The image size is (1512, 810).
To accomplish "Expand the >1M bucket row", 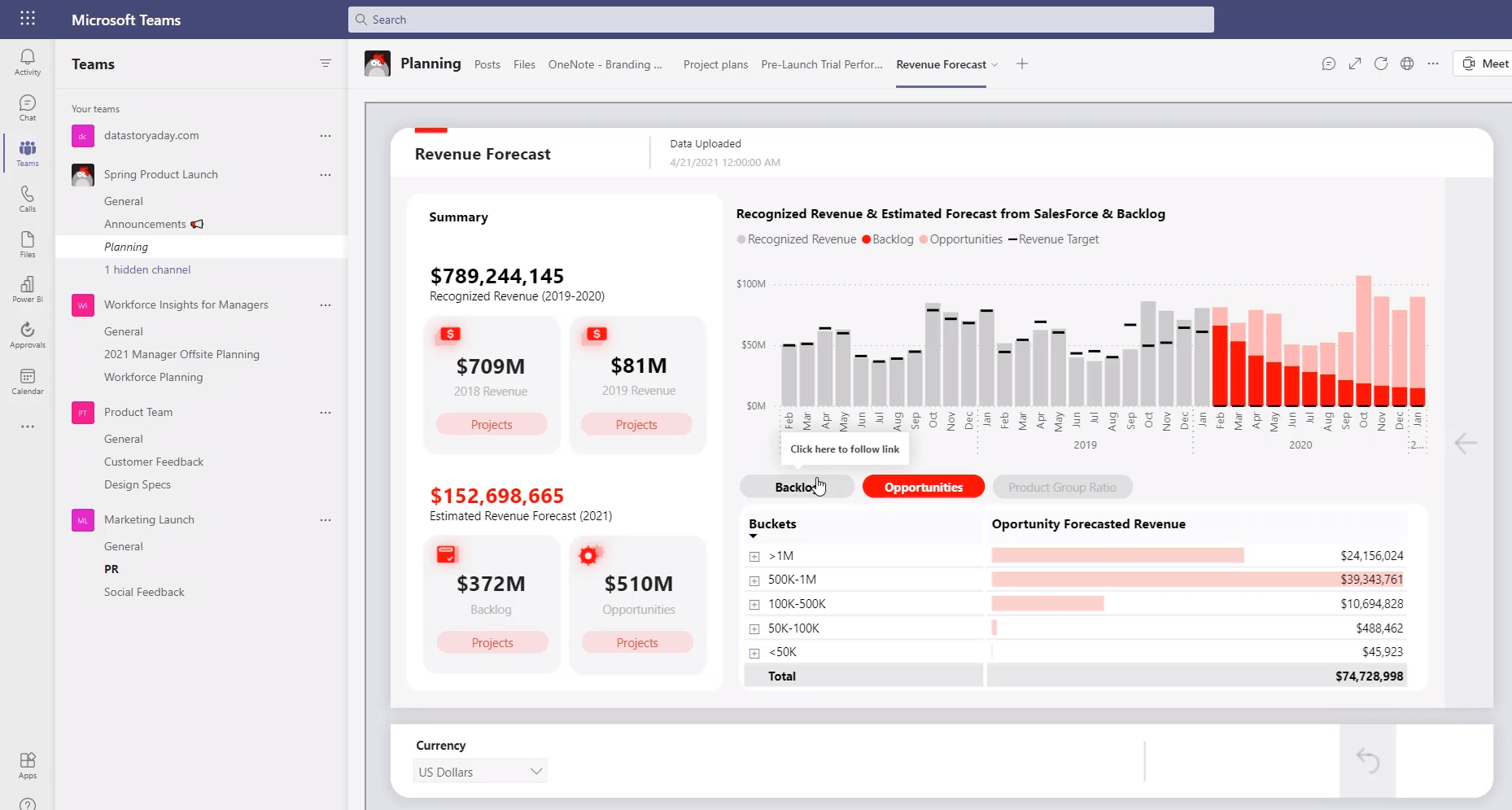I will click(x=754, y=557).
